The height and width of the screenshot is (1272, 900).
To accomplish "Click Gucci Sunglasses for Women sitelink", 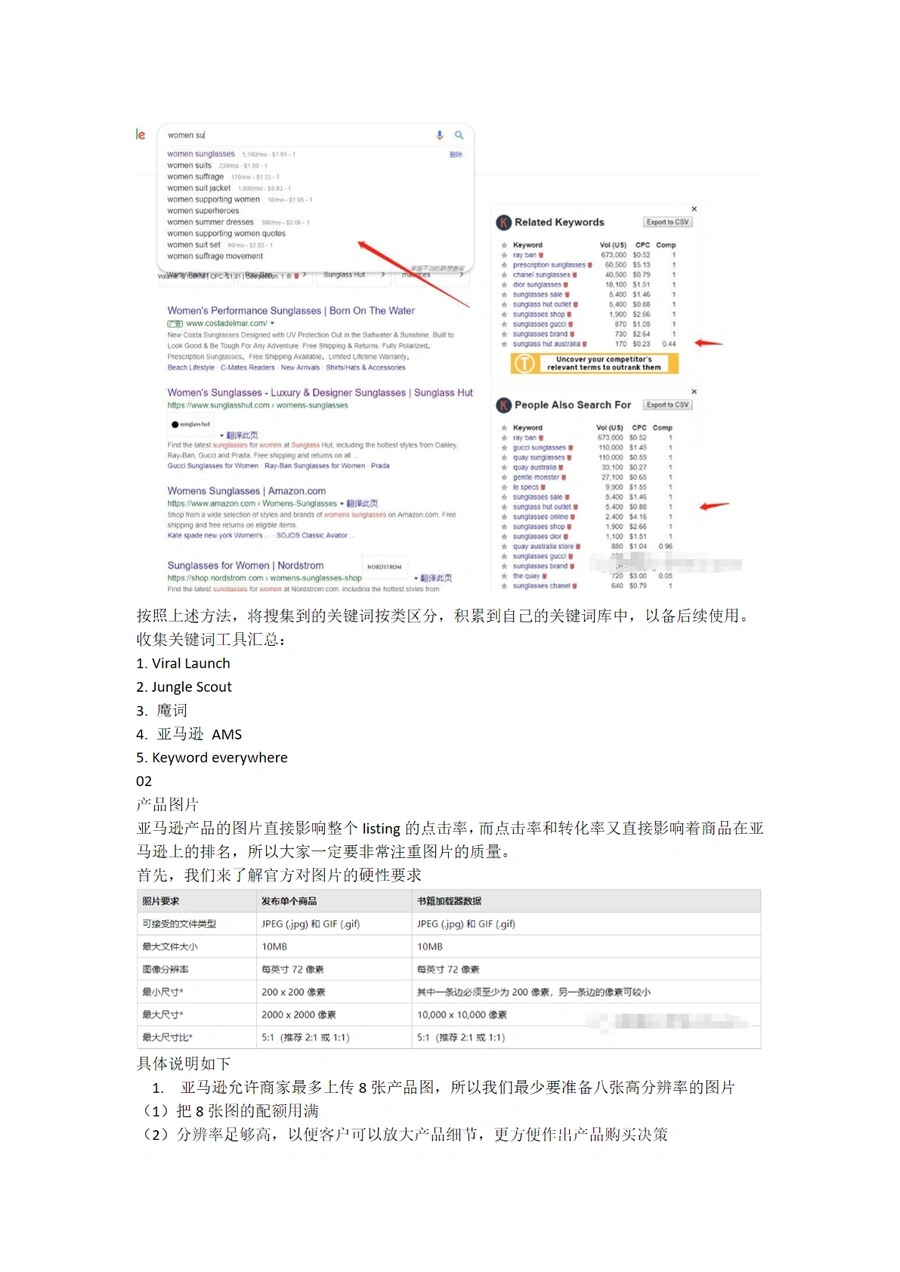I will pos(213,466).
